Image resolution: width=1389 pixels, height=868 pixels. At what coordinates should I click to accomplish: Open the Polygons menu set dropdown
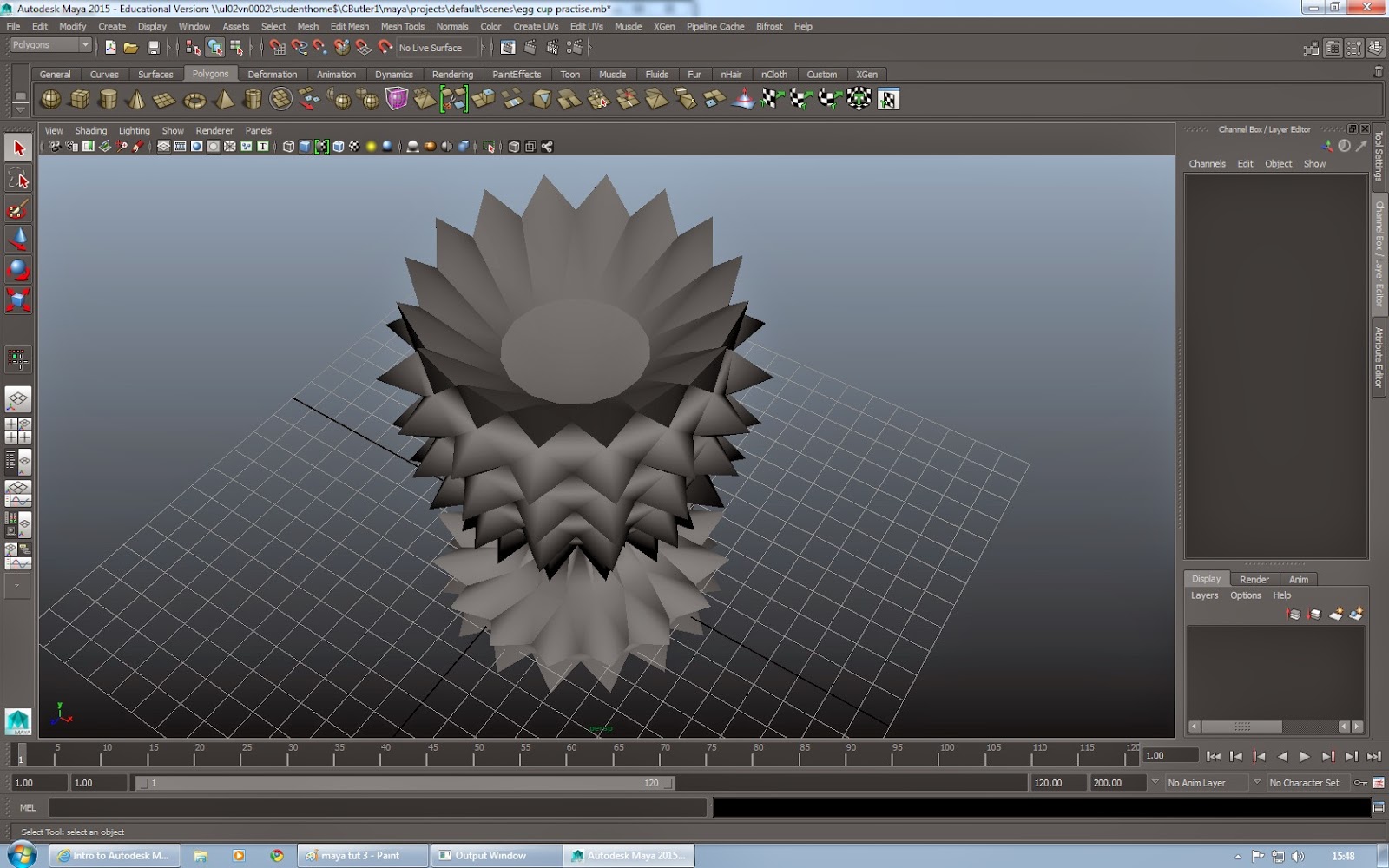click(x=51, y=45)
